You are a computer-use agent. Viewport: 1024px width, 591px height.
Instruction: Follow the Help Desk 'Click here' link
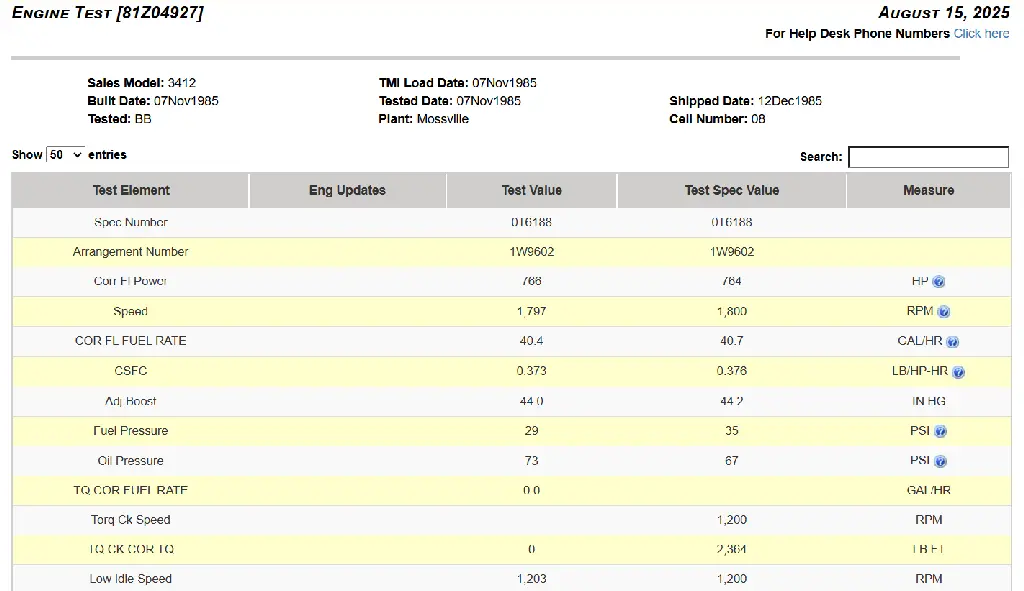pos(981,34)
